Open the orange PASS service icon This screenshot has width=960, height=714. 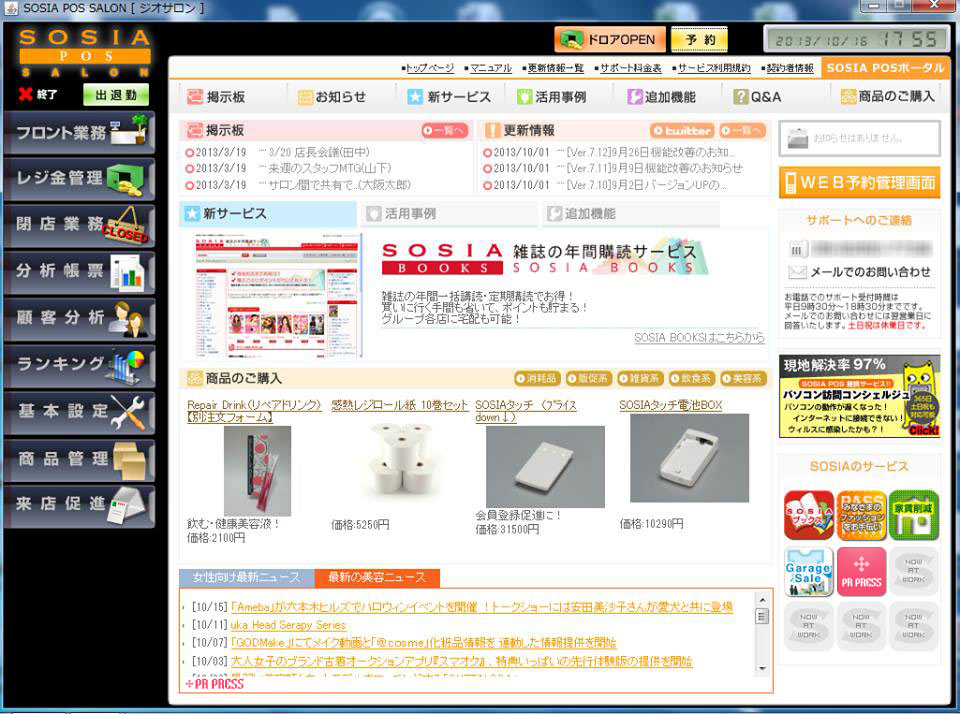tap(861, 515)
